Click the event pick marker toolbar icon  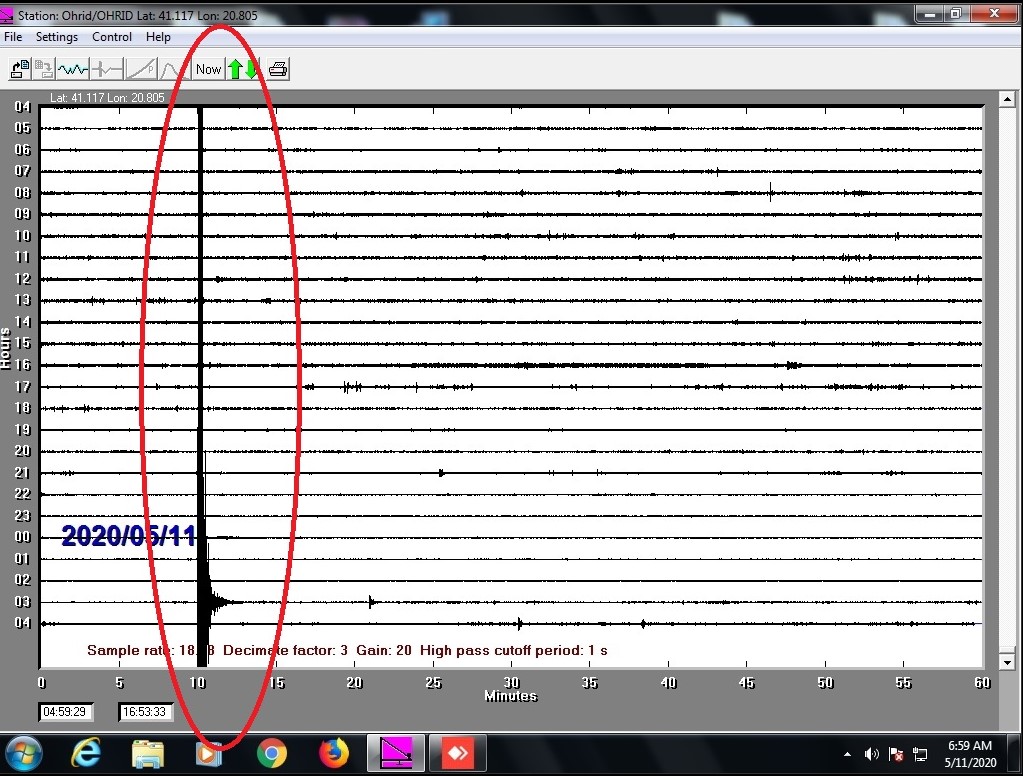pos(107,69)
